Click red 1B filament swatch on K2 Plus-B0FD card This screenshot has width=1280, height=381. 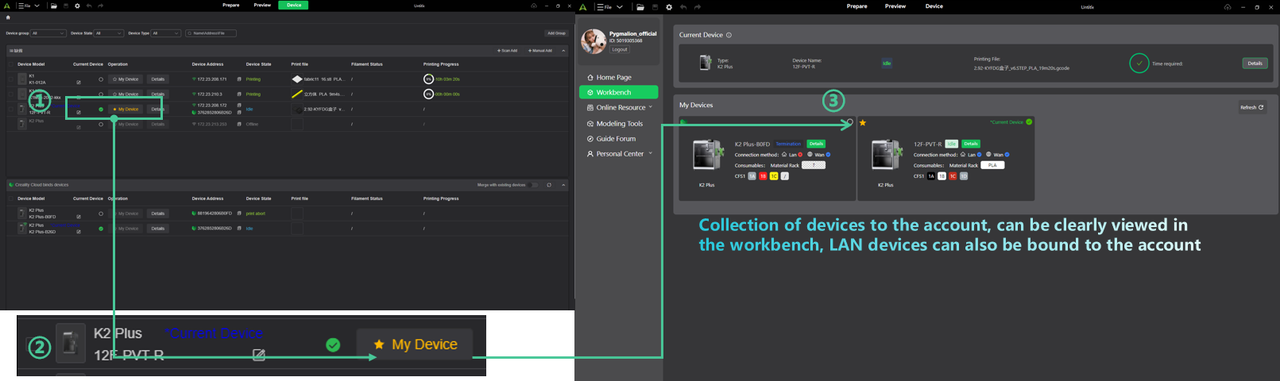763,176
